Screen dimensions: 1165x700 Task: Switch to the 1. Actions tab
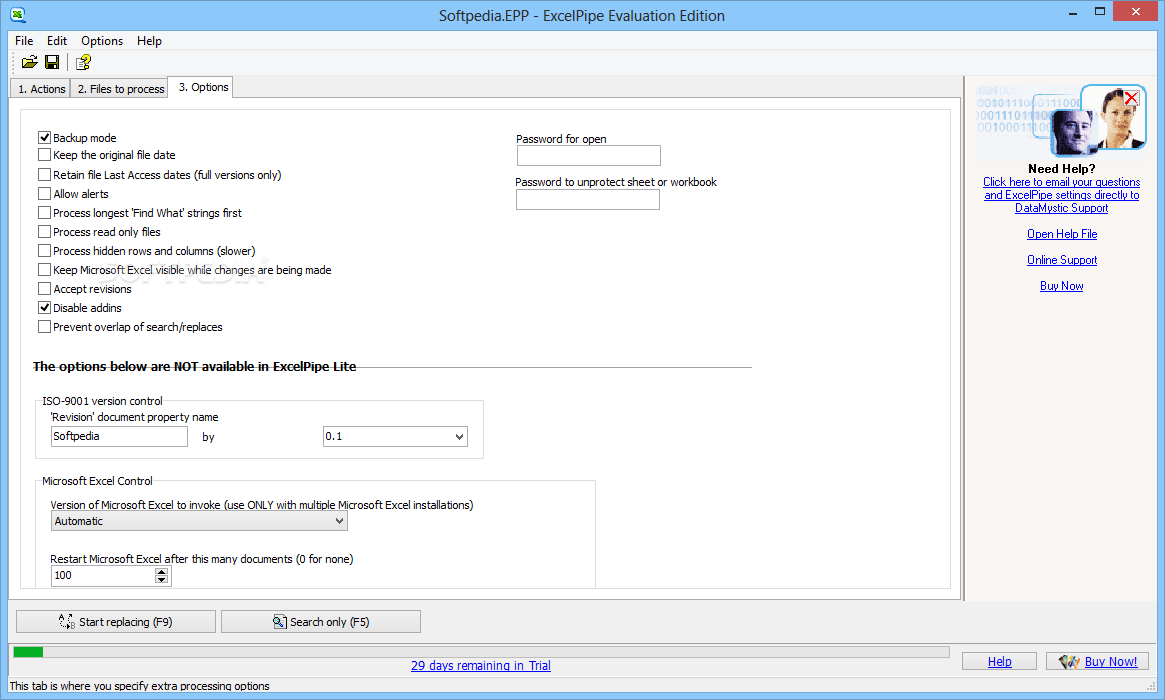click(41, 88)
